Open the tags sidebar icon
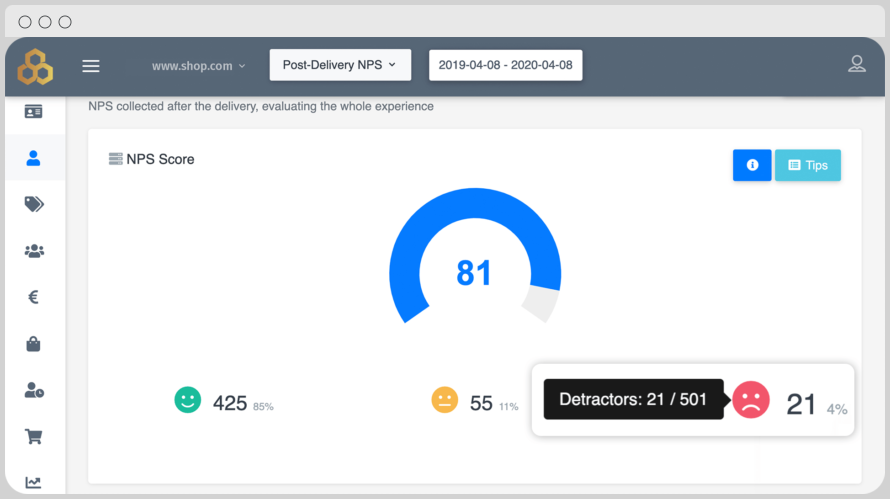The width and height of the screenshot is (890, 499). pos(34,204)
